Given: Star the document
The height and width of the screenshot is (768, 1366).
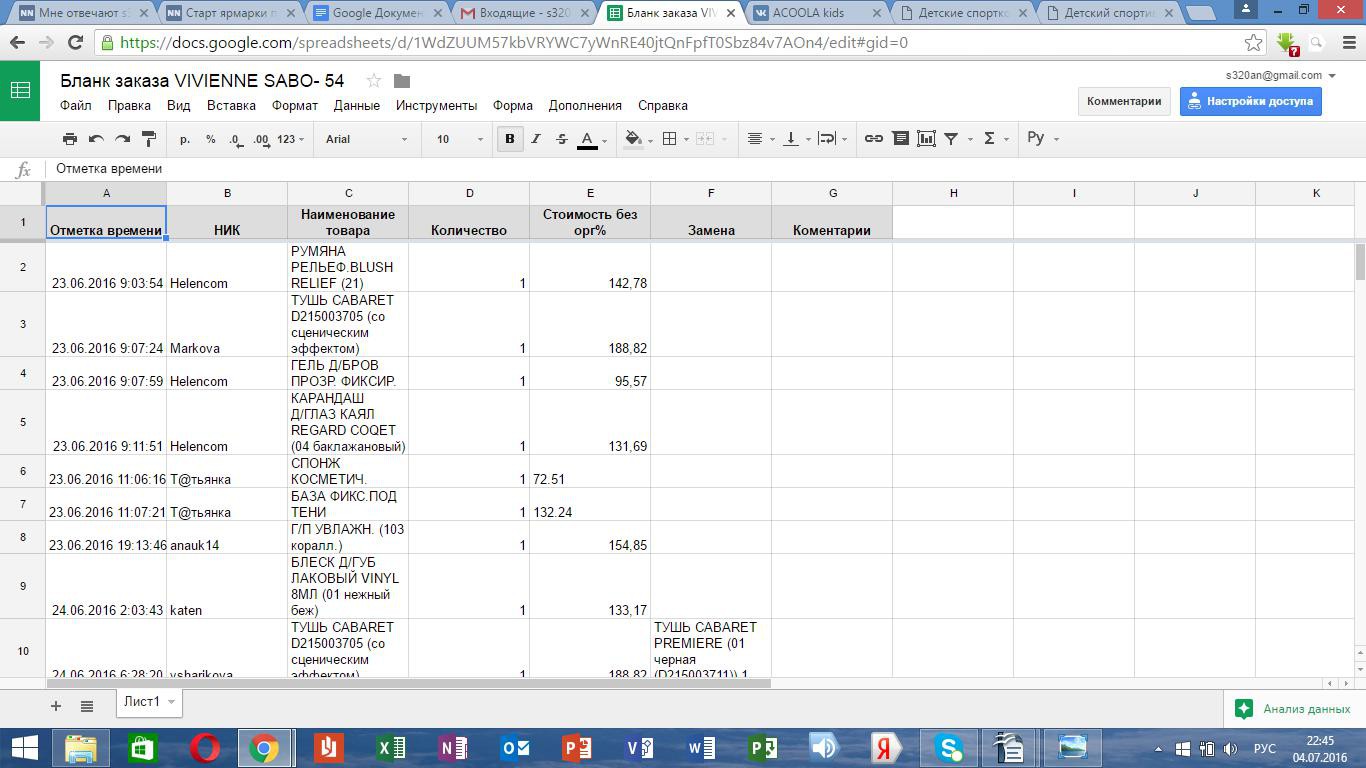Looking at the screenshot, I should [x=373, y=81].
